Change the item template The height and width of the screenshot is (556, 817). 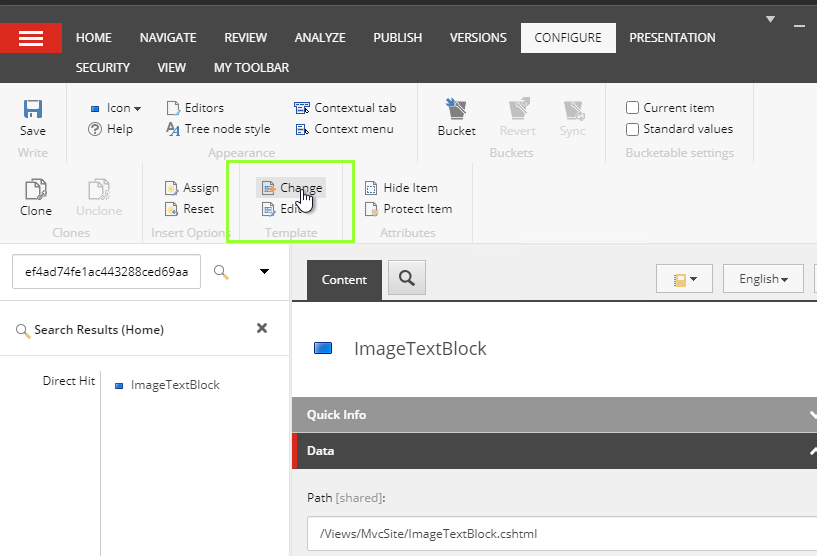tap(291, 188)
